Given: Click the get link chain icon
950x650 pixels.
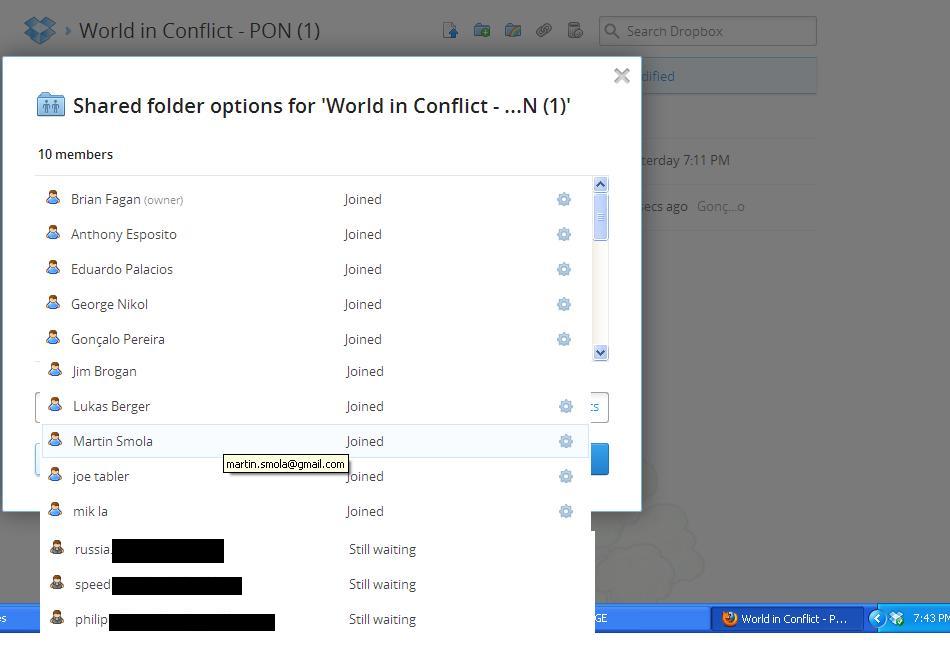Looking at the screenshot, I should 544,31.
